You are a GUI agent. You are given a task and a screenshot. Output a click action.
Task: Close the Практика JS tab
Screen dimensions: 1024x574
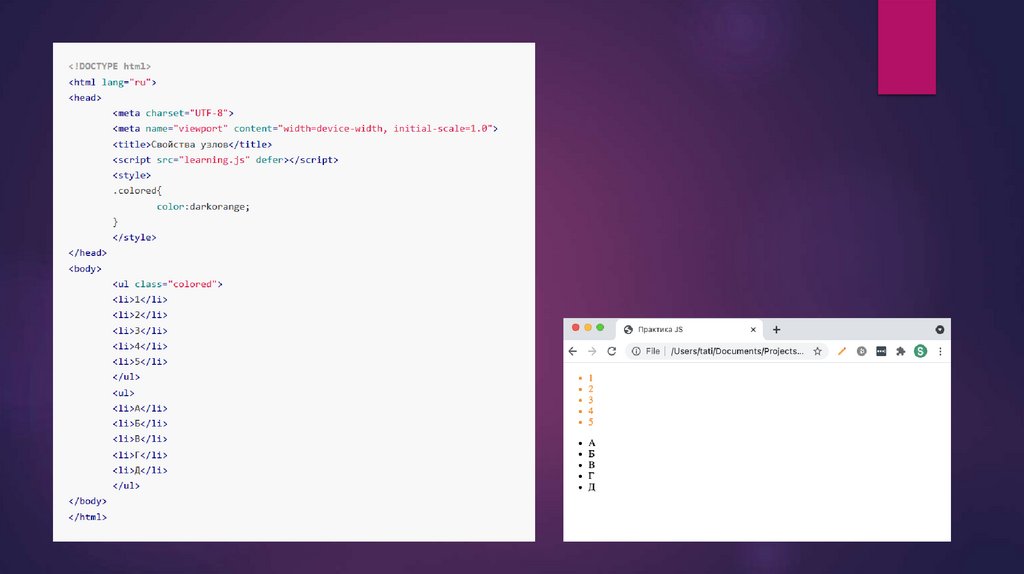tap(753, 330)
